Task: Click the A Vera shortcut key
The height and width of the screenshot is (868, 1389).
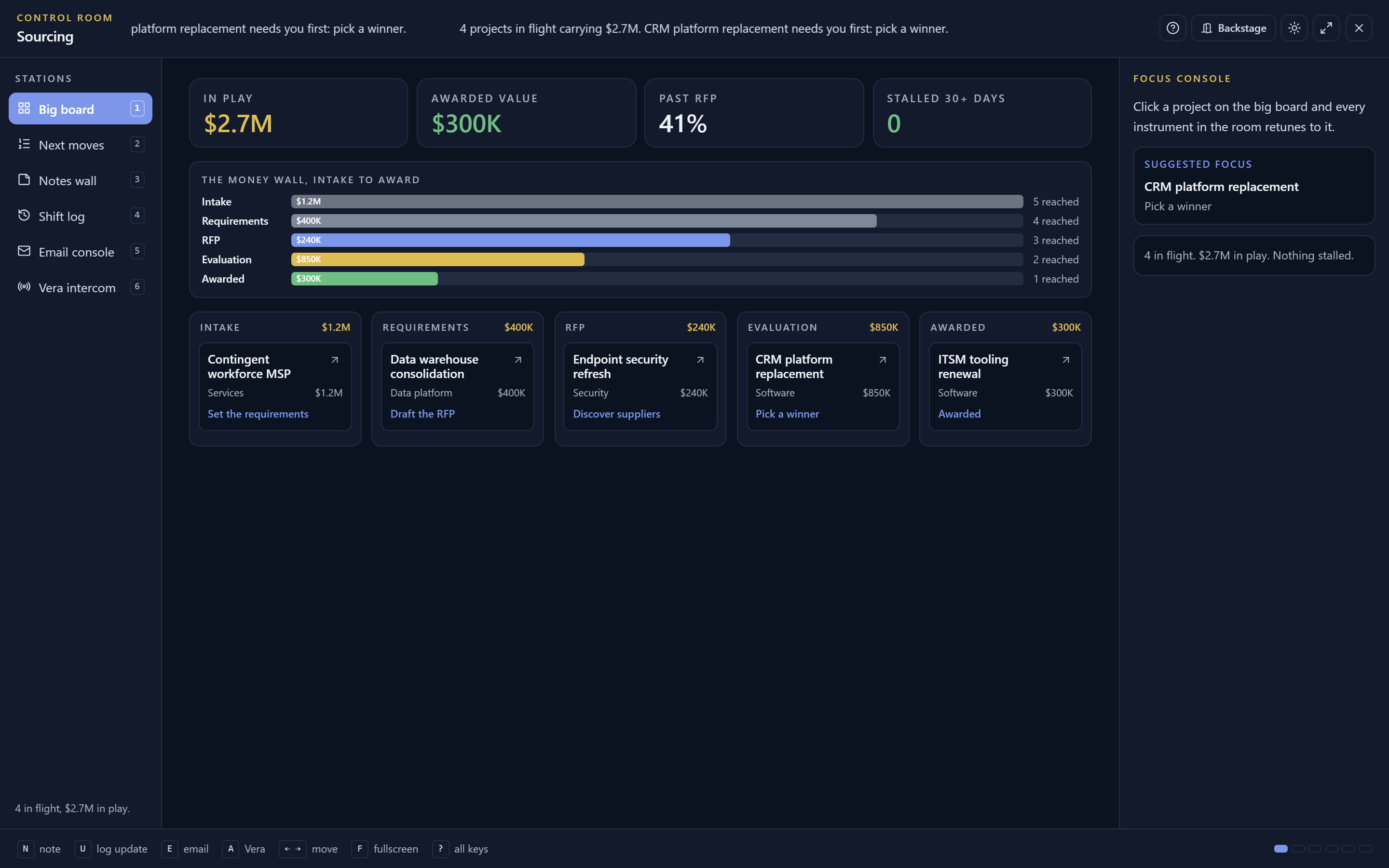Action: point(230,849)
